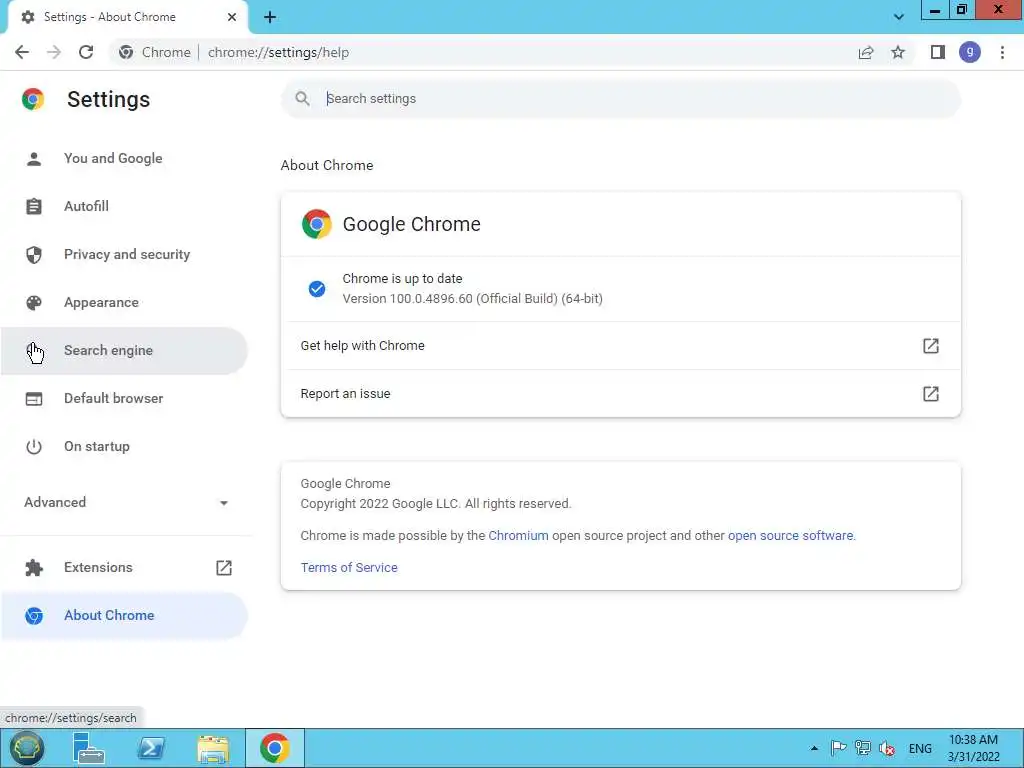Click the Default browser window icon
1024x768 pixels.
pos(34,398)
